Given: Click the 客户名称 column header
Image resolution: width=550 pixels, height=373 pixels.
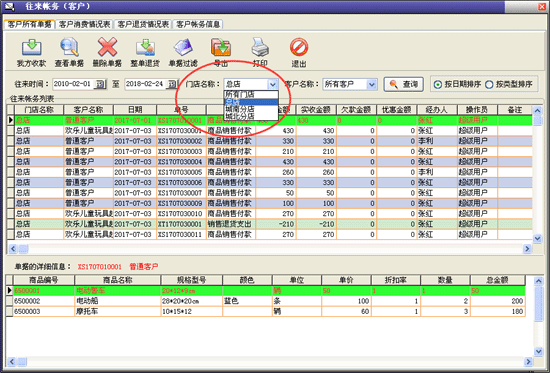Looking at the screenshot, I should point(88,110).
